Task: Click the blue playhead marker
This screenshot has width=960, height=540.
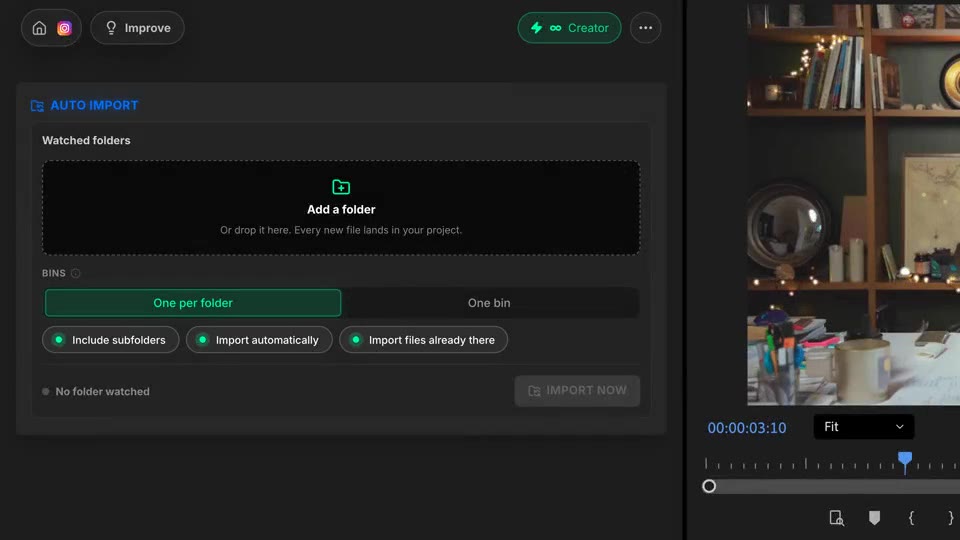Action: click(905, 460)
